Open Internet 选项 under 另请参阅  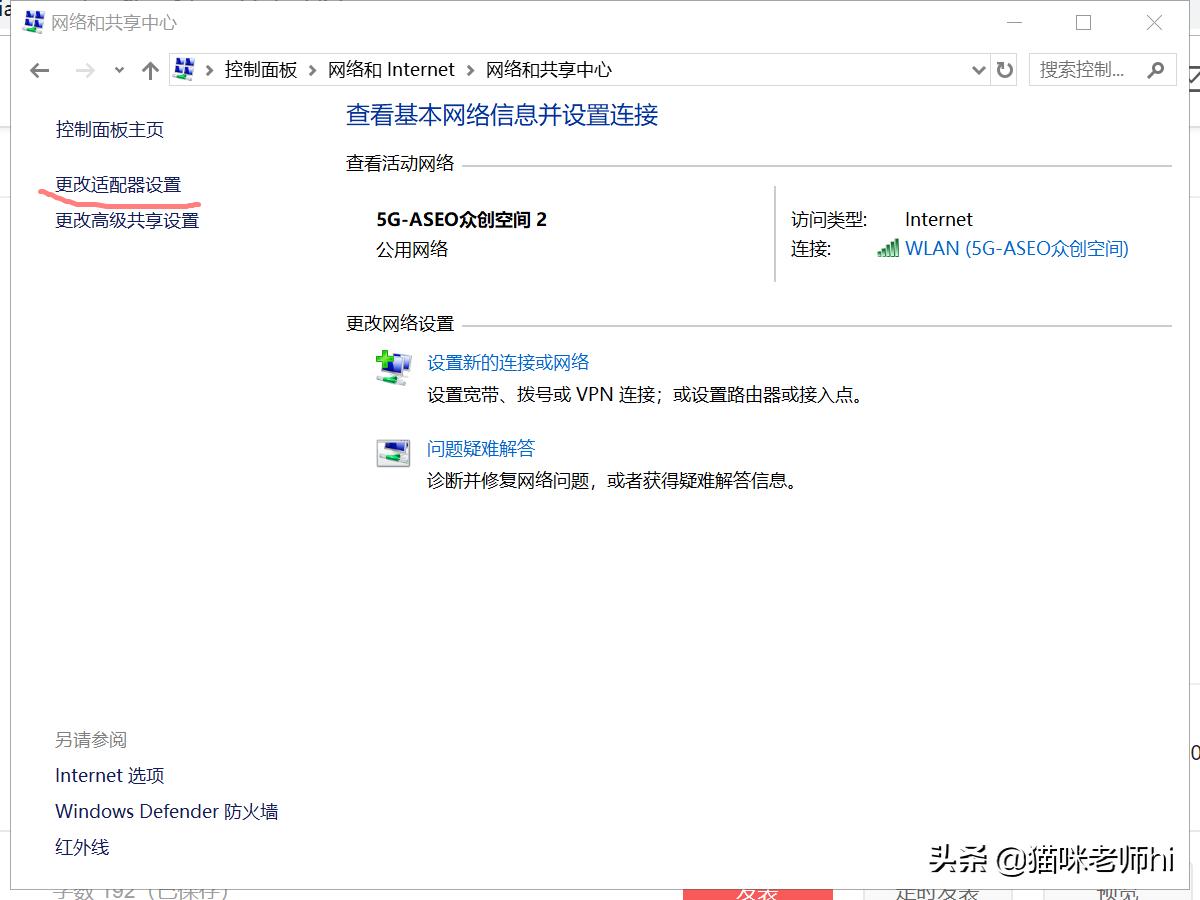click(109, 775)
